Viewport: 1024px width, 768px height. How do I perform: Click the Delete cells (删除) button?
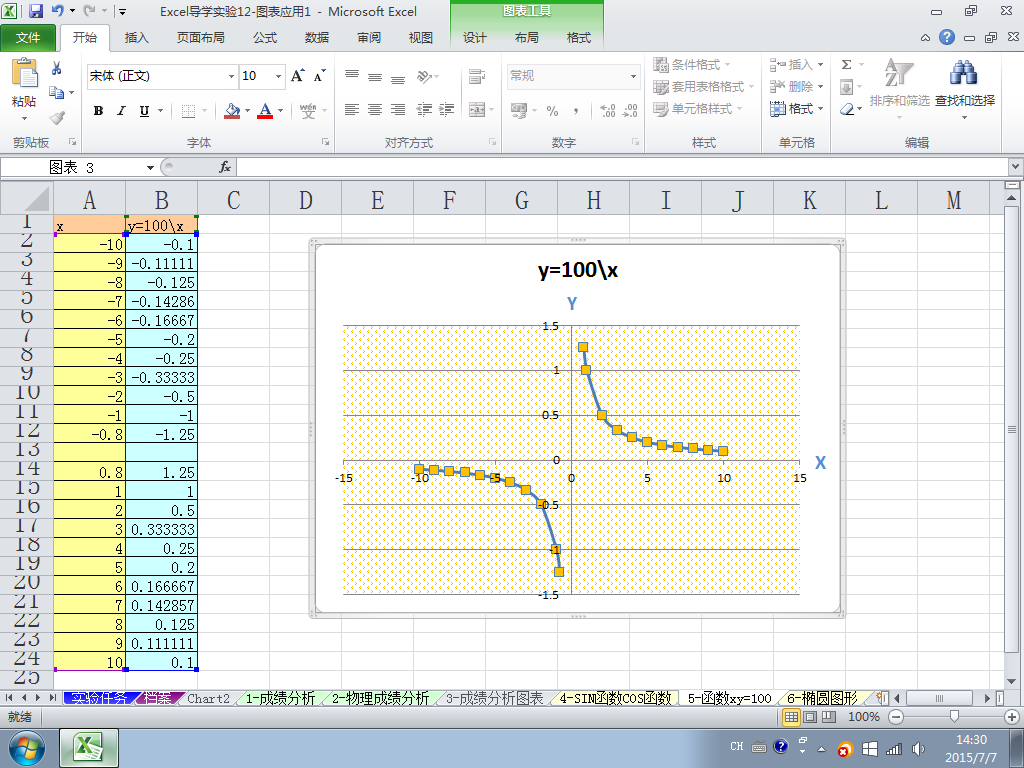797,87
